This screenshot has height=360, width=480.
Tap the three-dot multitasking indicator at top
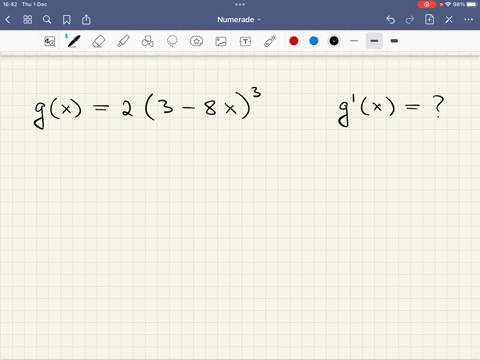240,4
